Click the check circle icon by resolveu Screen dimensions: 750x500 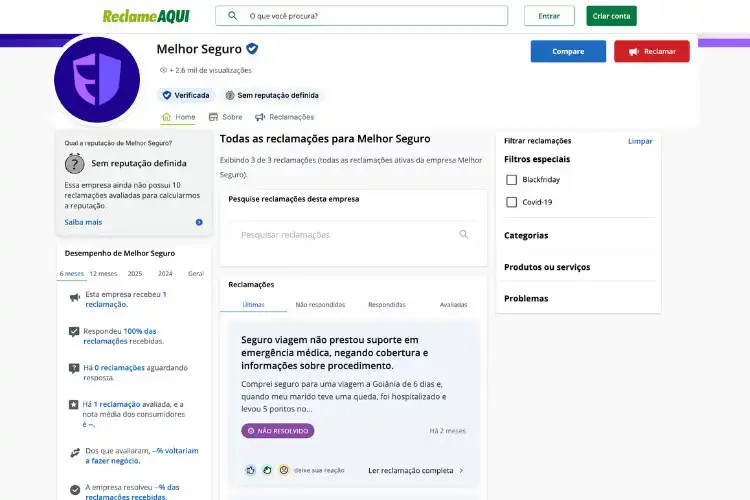75,489
